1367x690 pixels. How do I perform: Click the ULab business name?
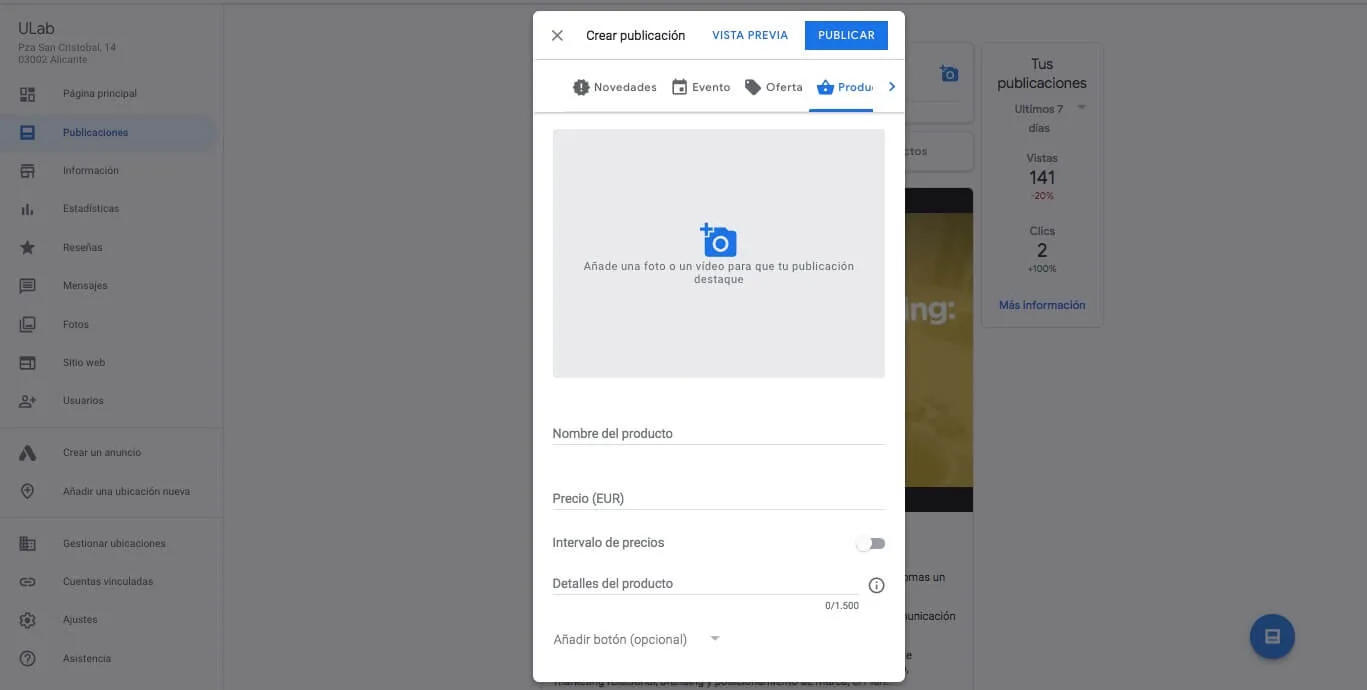tap(36, 29)
